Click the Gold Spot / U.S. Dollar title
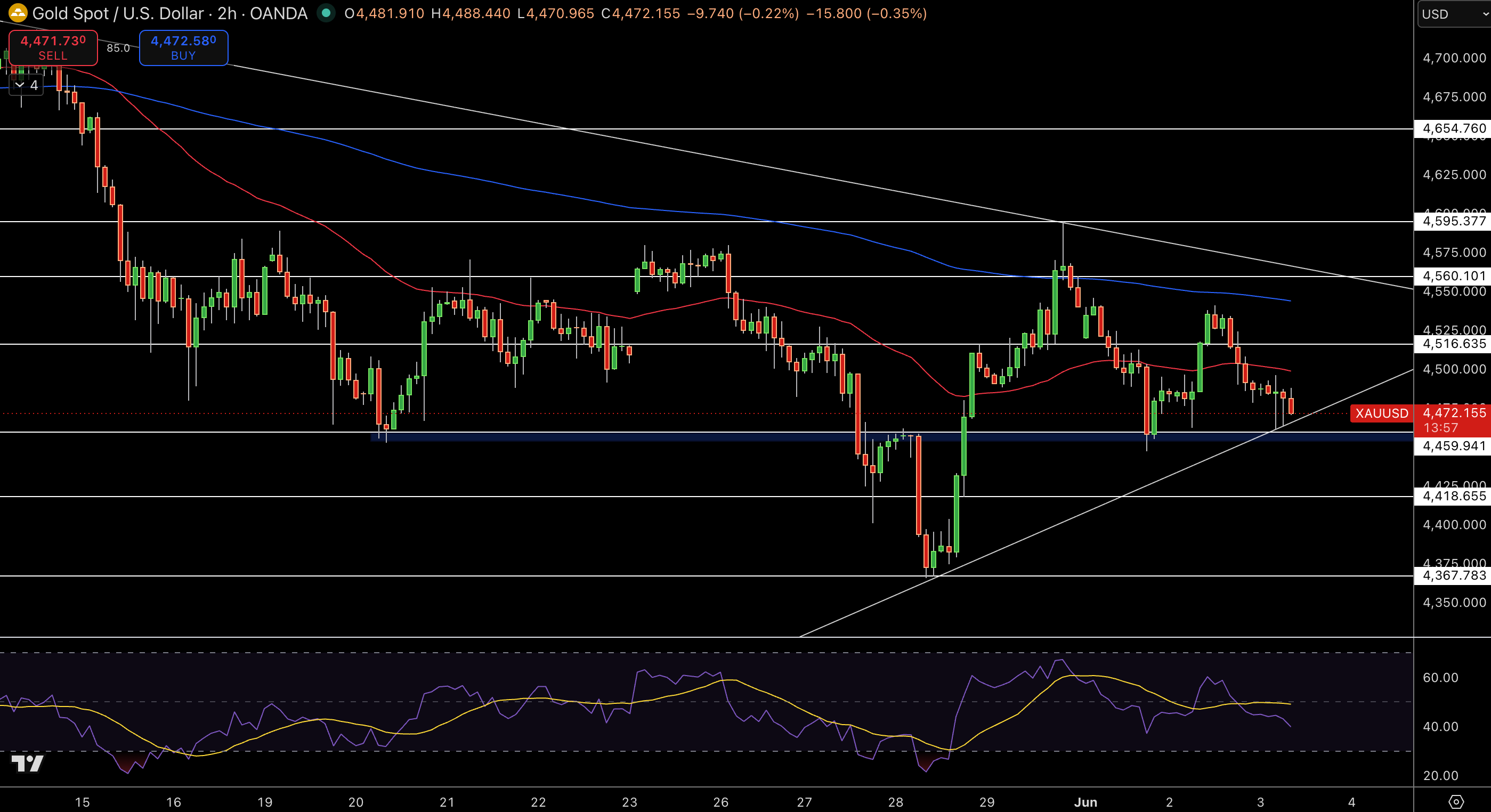The width and height of the screenshot is (1491, 812). pyautogui.click(x=118, y=13)
